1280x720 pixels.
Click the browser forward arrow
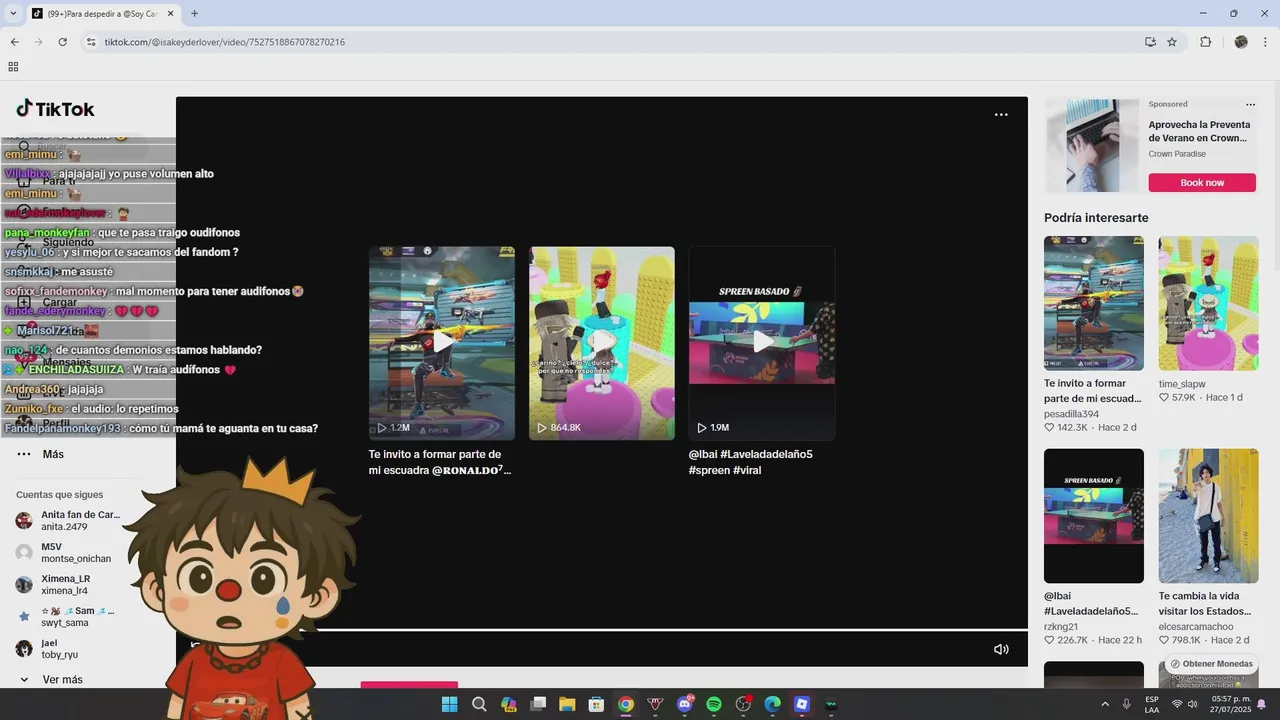pos(38,42)
